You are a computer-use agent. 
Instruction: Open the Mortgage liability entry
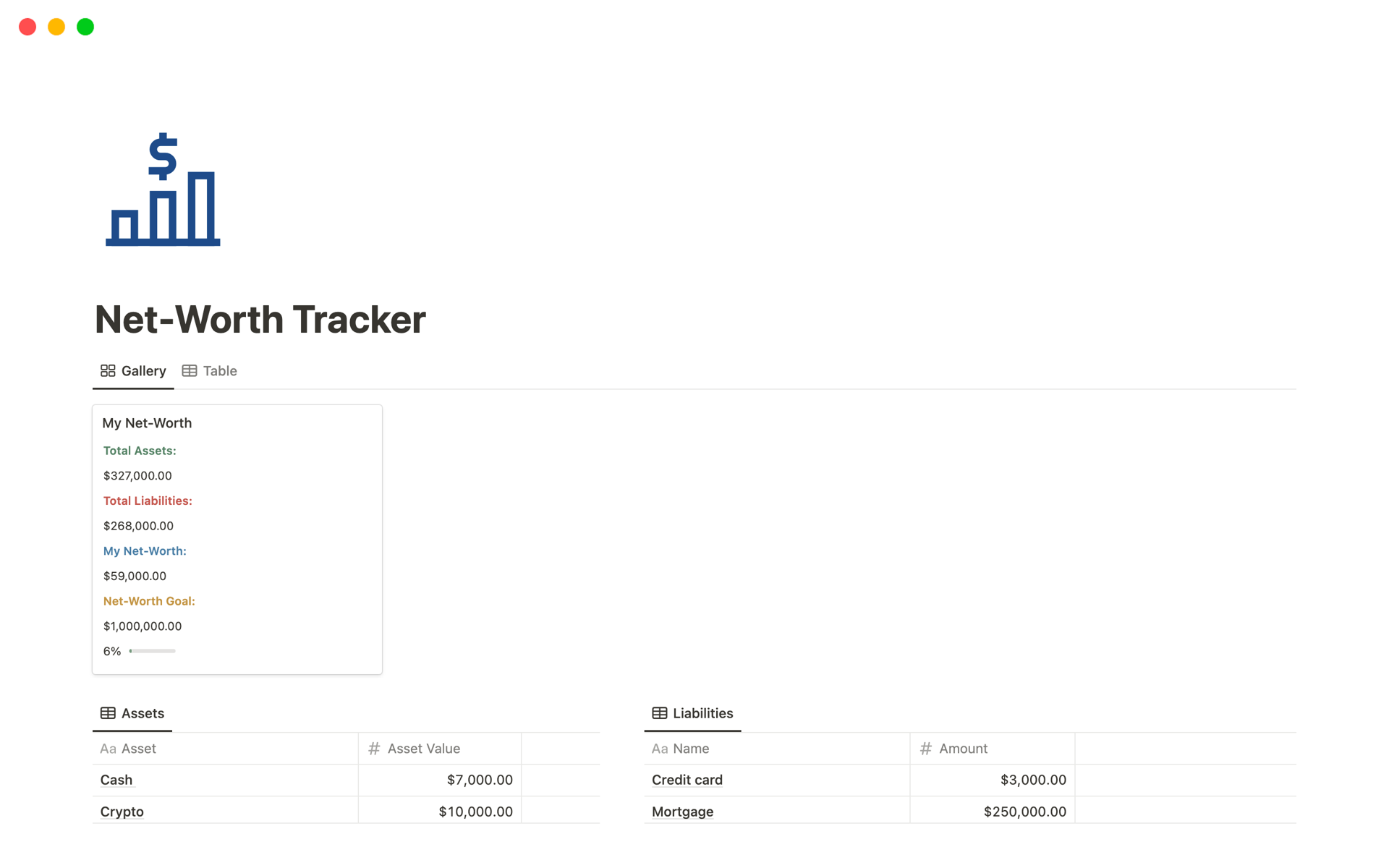(682, 812)
